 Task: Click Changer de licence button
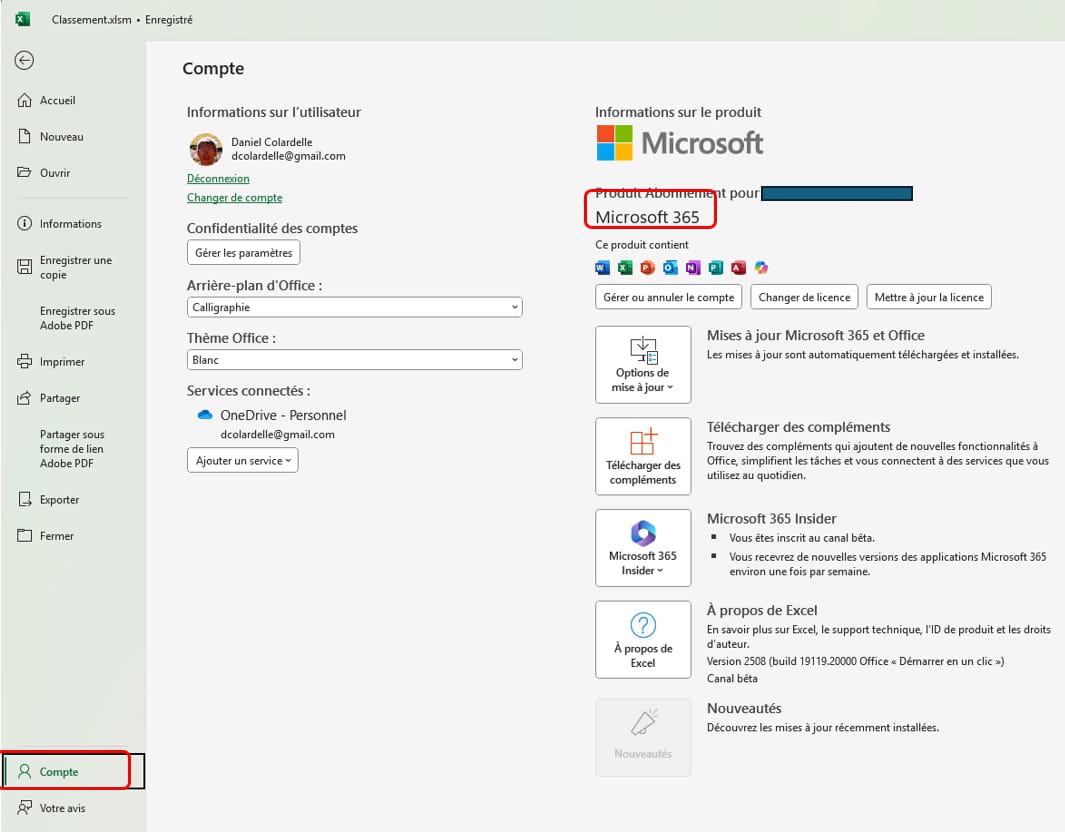coord(804,297)
